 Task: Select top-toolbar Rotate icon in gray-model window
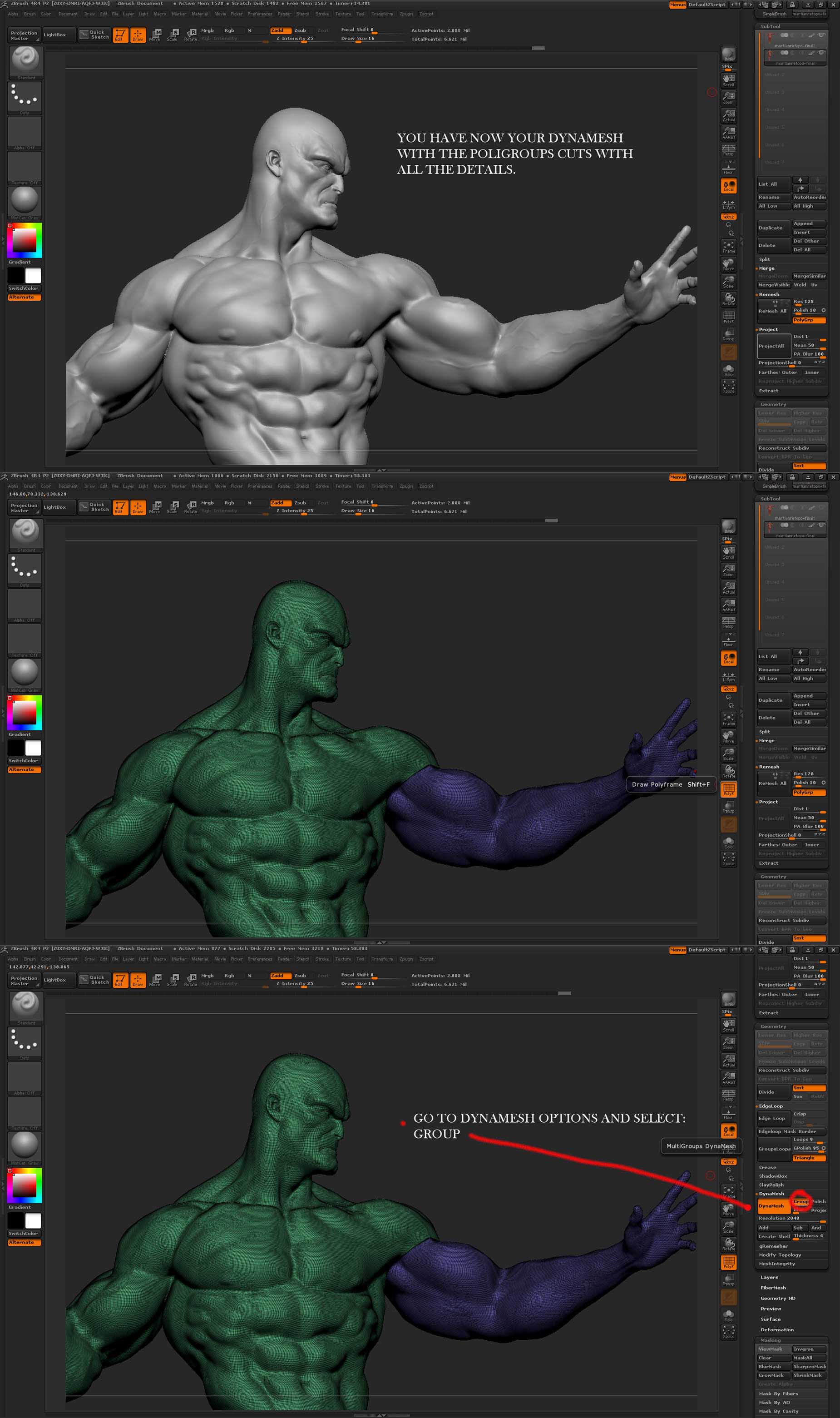click(191, 35)
